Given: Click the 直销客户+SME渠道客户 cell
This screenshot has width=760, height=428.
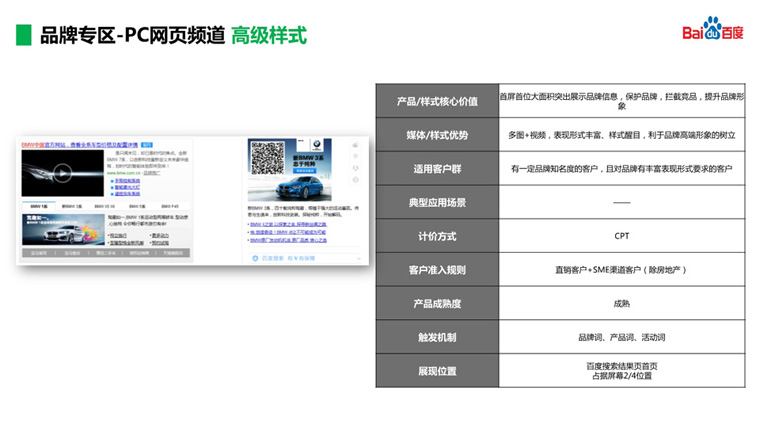Looking at the screenshot, I should pyautogui.click(x=622, y=269).
